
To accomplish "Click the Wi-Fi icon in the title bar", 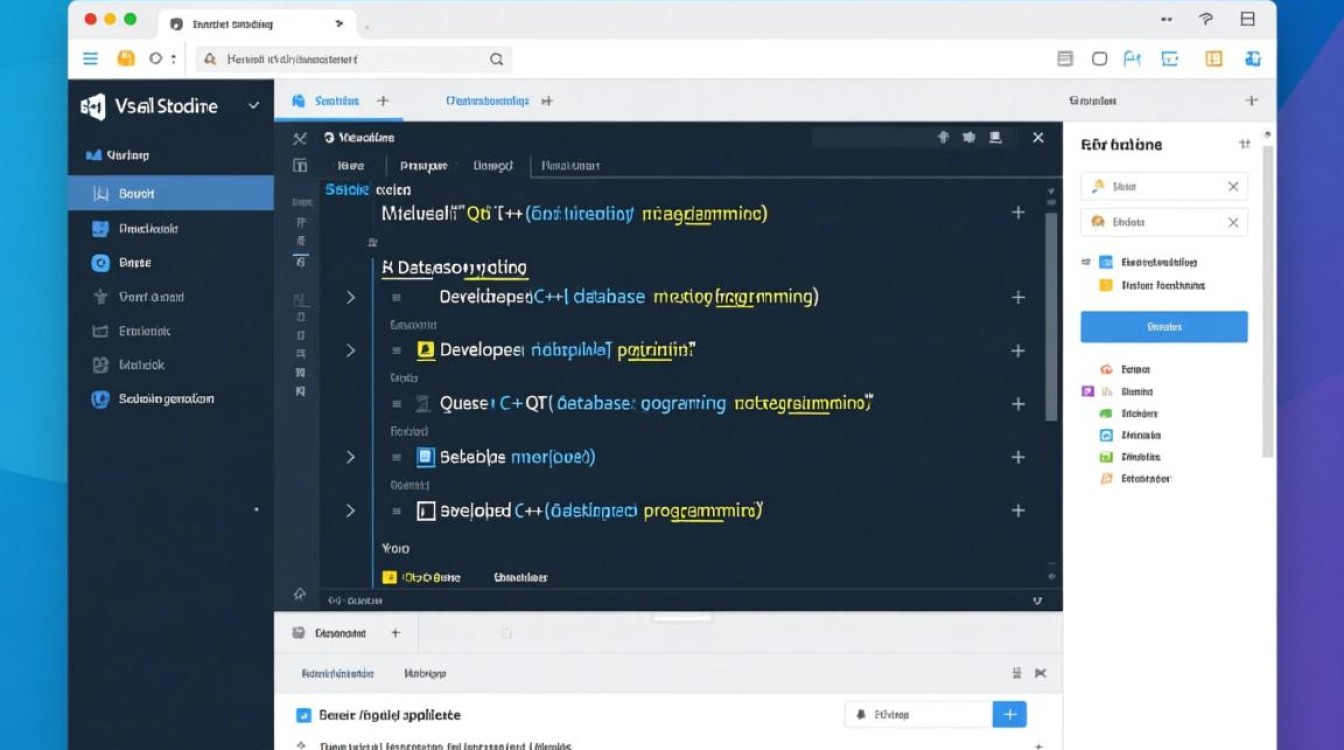I will click(x=1206, y=20).
